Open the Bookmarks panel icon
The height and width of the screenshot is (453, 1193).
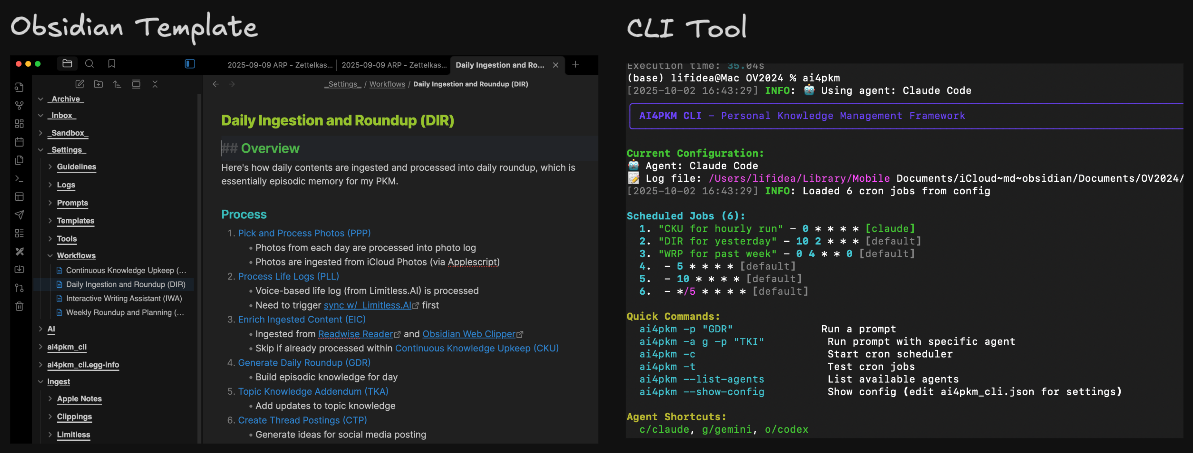pyautogui.click(x=111, y=64)
